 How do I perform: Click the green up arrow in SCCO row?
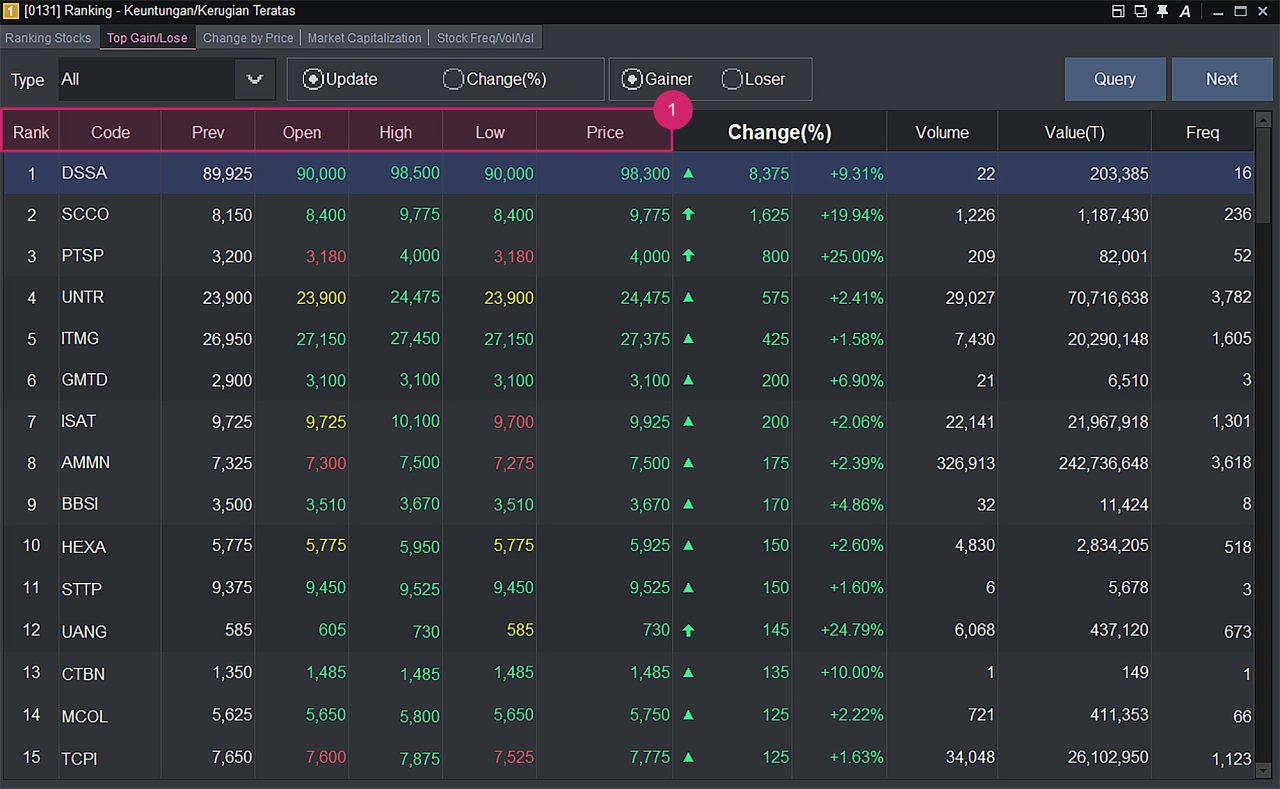pos(688,214)
